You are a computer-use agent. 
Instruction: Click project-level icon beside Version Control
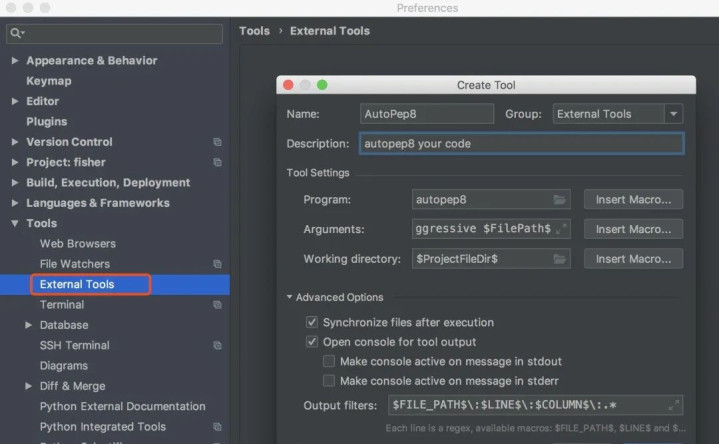[x=217, y=142]
